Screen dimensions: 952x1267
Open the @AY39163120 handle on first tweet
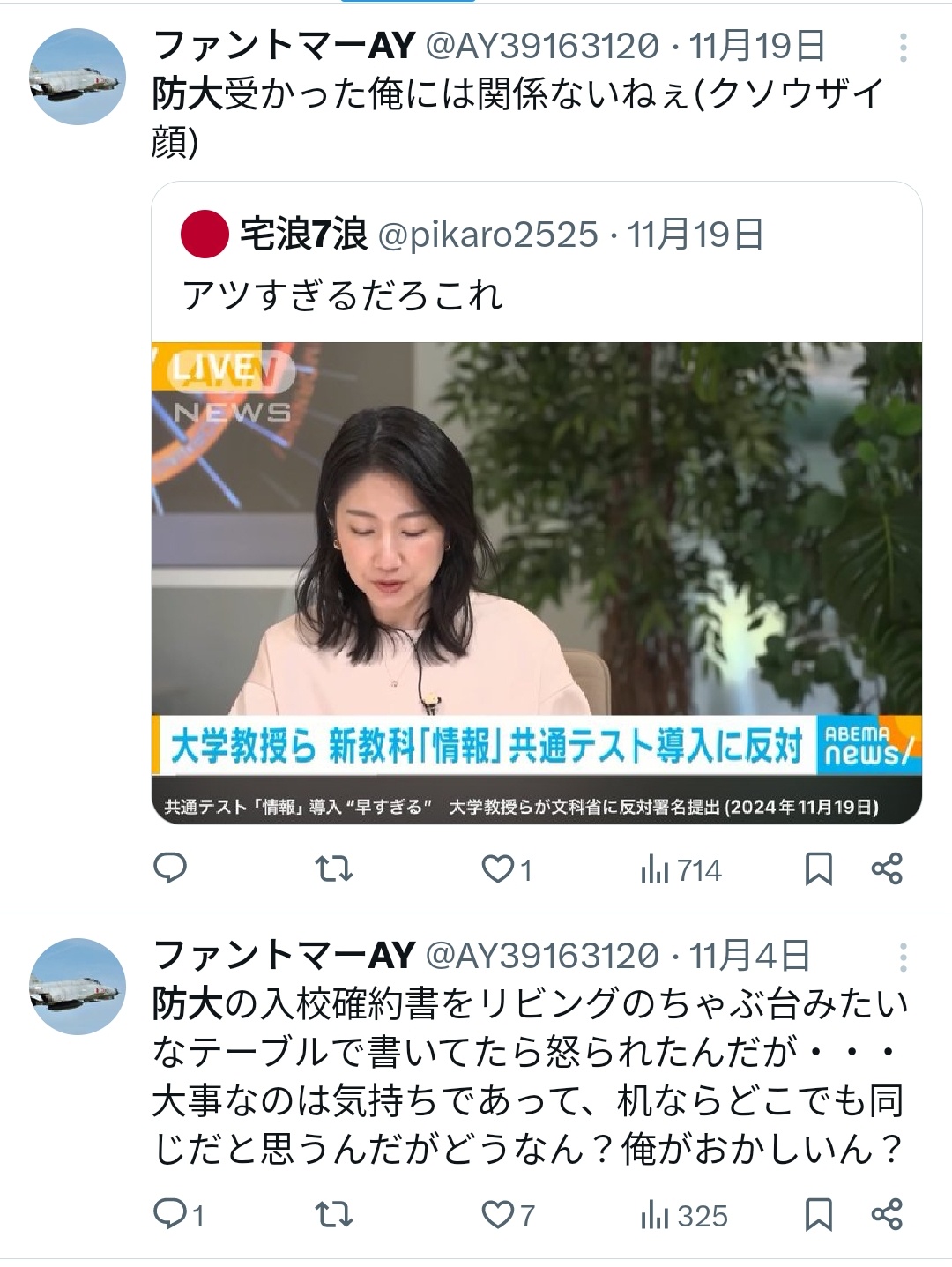(543, 46)
